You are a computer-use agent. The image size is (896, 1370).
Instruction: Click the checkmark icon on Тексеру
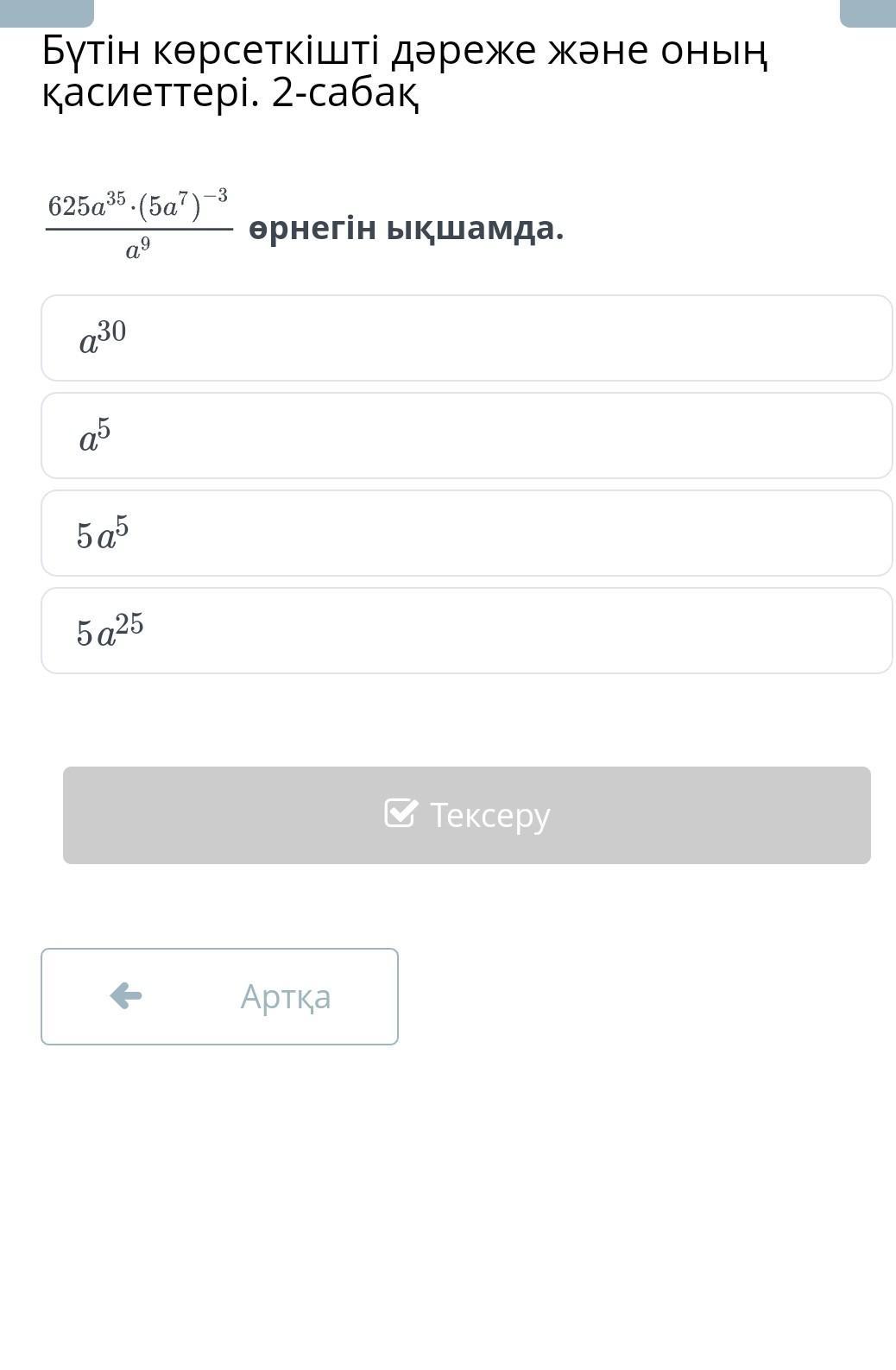401,813
